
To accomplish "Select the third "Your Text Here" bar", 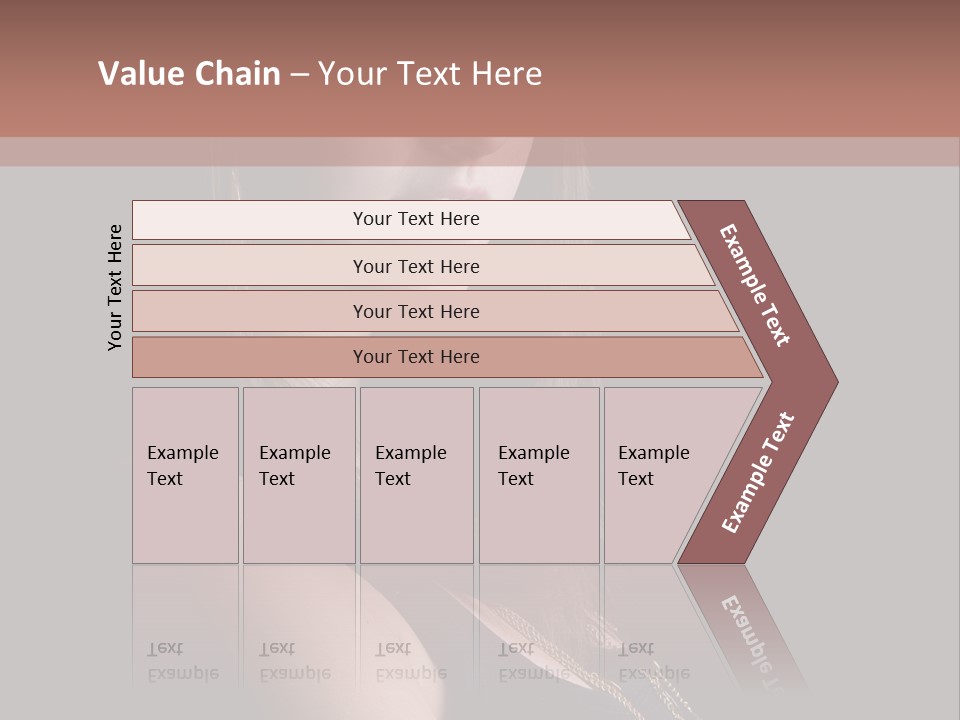I will (416, 311).
